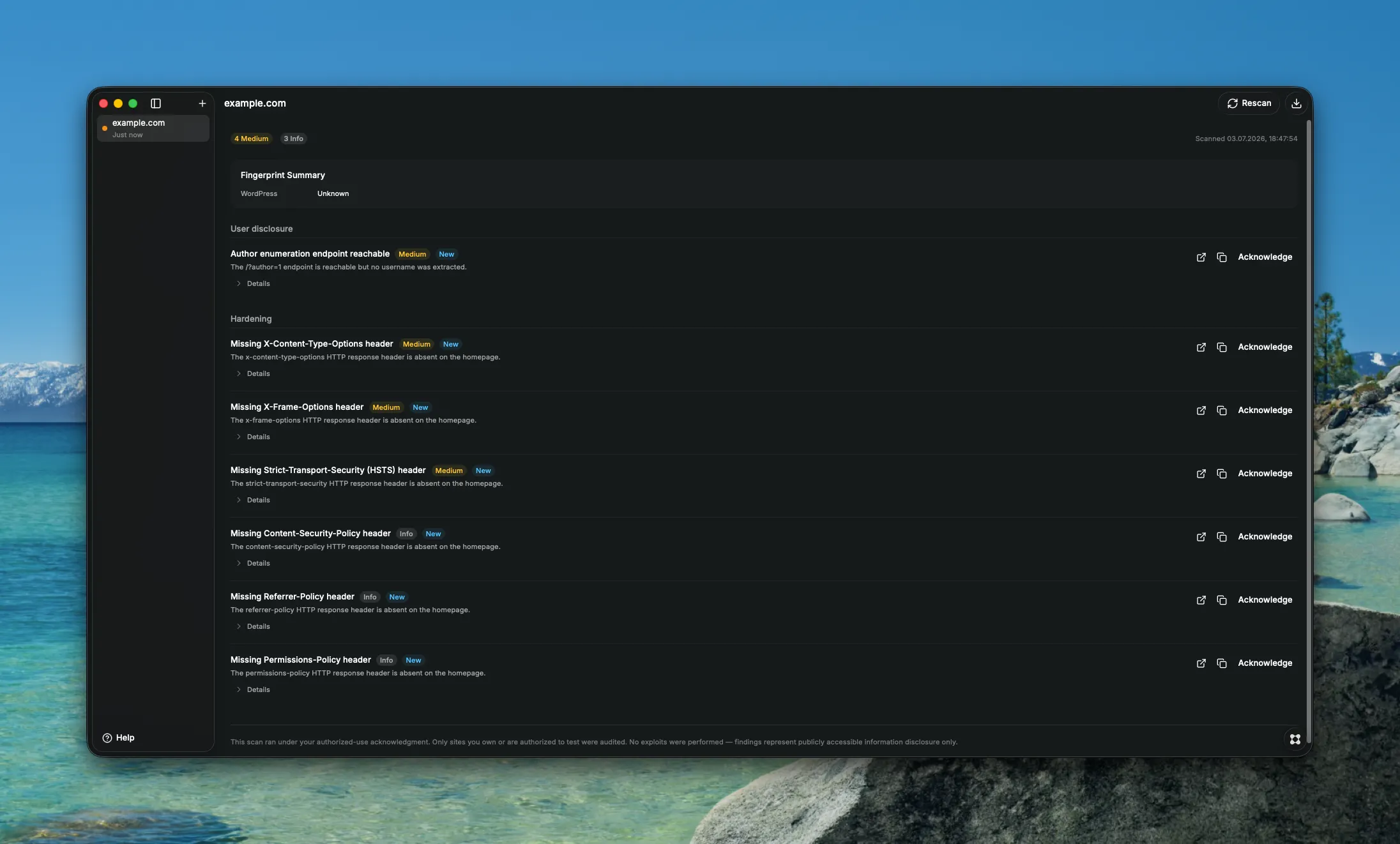The image size is (1400, 844).
Task: Copy the Permissions-Policy finding
Action: [1222, 663]
